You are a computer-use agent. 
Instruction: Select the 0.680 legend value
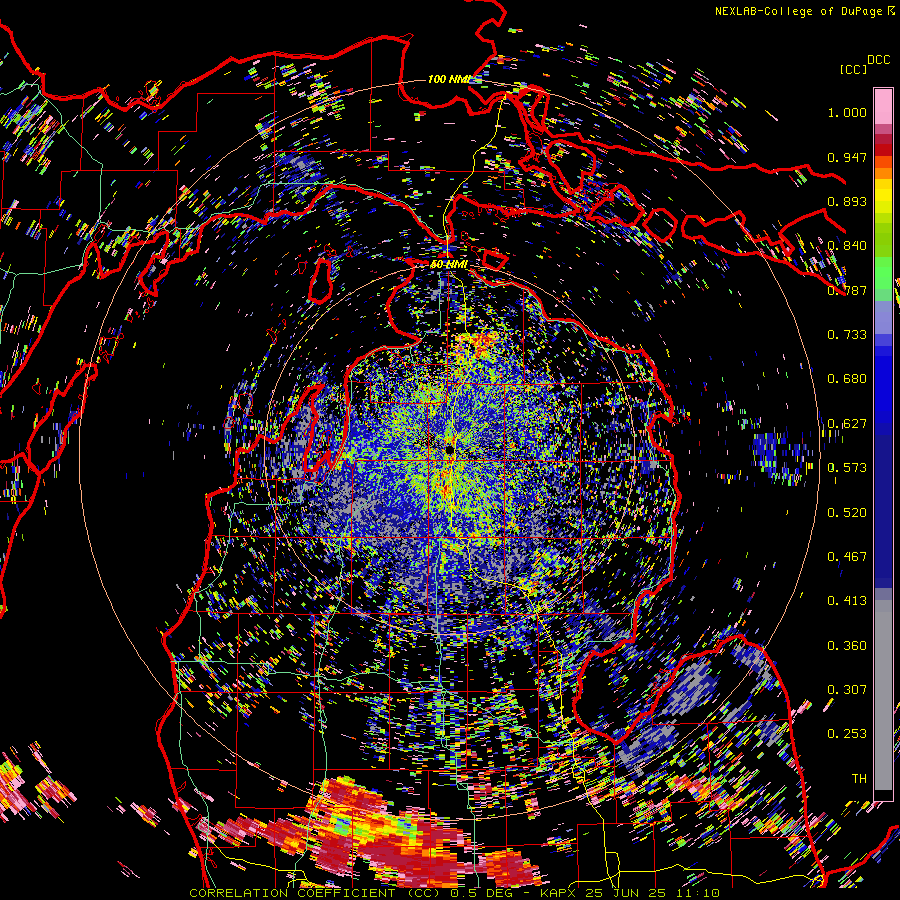pyautogui.click(x=847, y=379)
